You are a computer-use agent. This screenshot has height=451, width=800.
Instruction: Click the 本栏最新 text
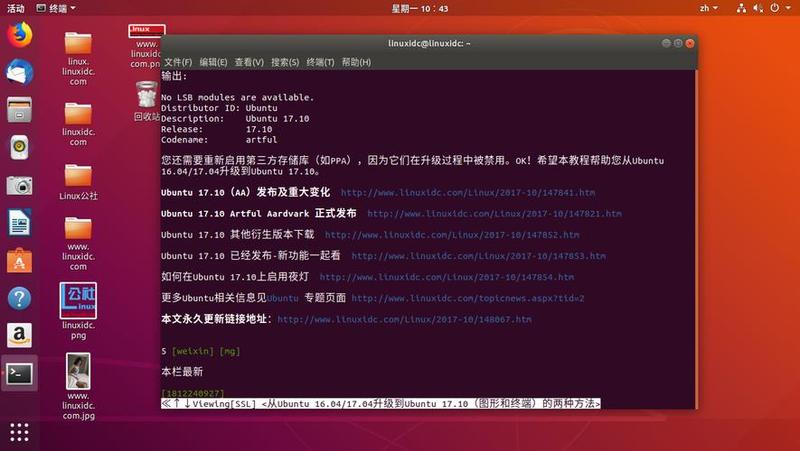click(182, 371)
